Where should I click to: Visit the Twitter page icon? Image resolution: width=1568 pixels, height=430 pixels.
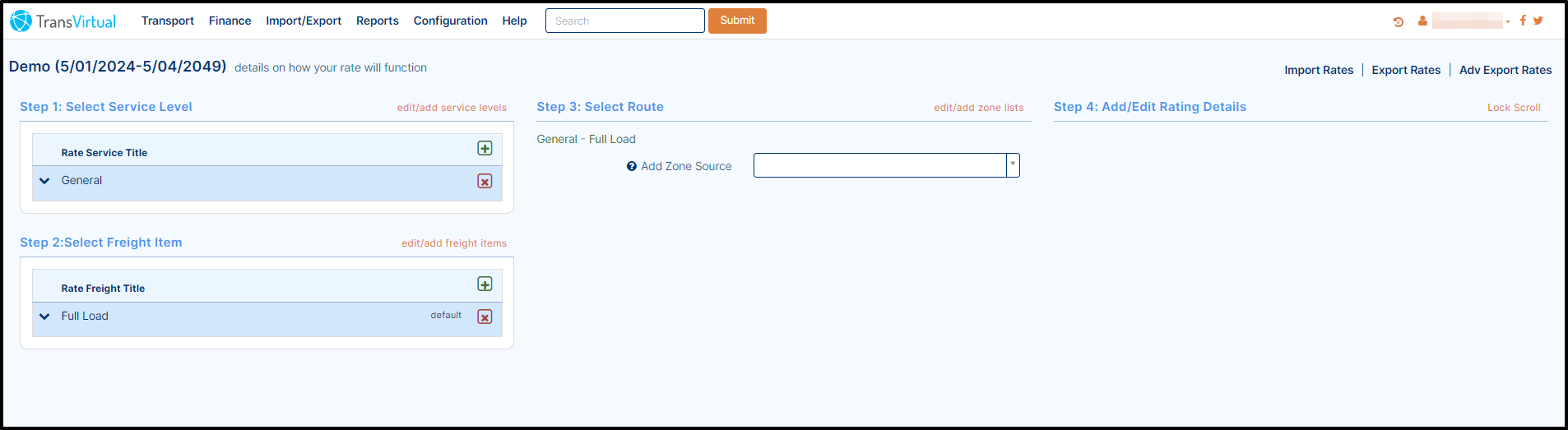[x=1538, y=21]
